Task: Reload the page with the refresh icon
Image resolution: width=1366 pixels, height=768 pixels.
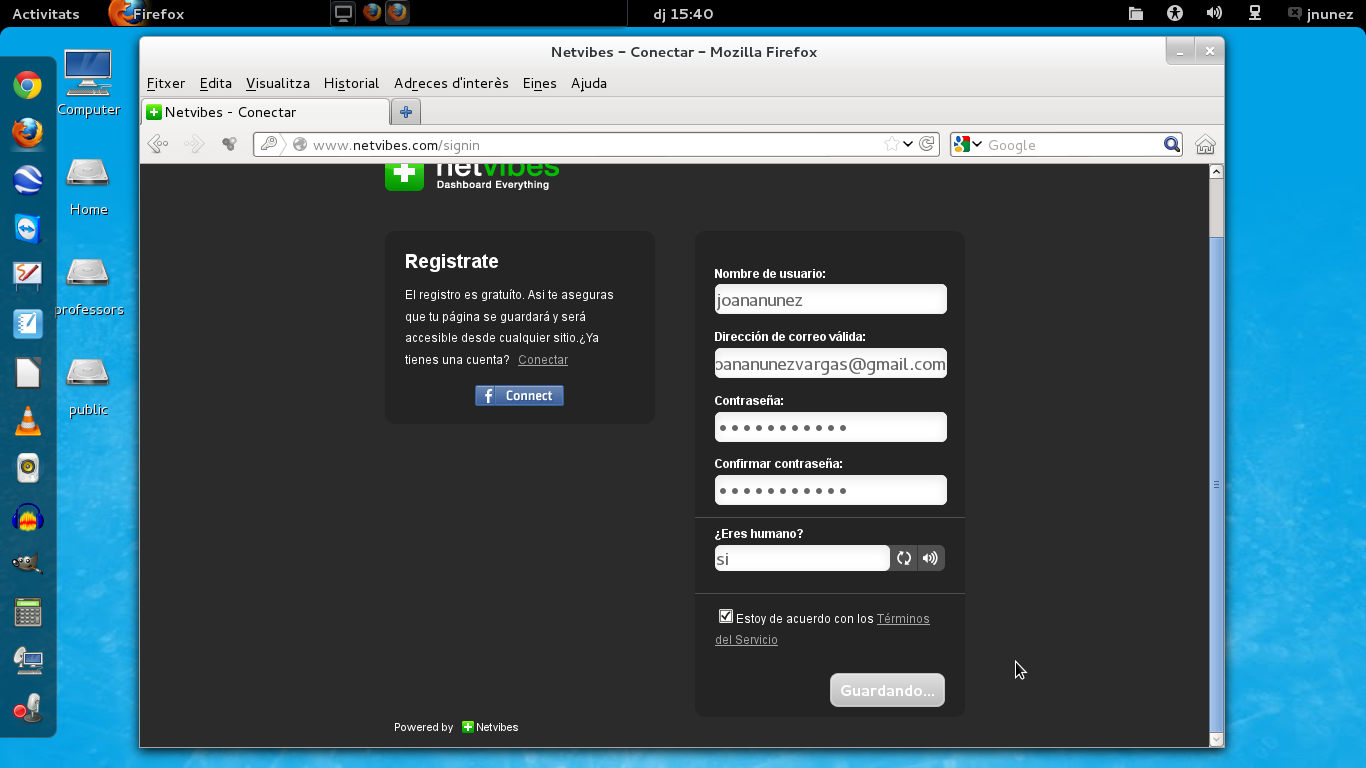Action: pyautogui.click(x=927, y=144)
